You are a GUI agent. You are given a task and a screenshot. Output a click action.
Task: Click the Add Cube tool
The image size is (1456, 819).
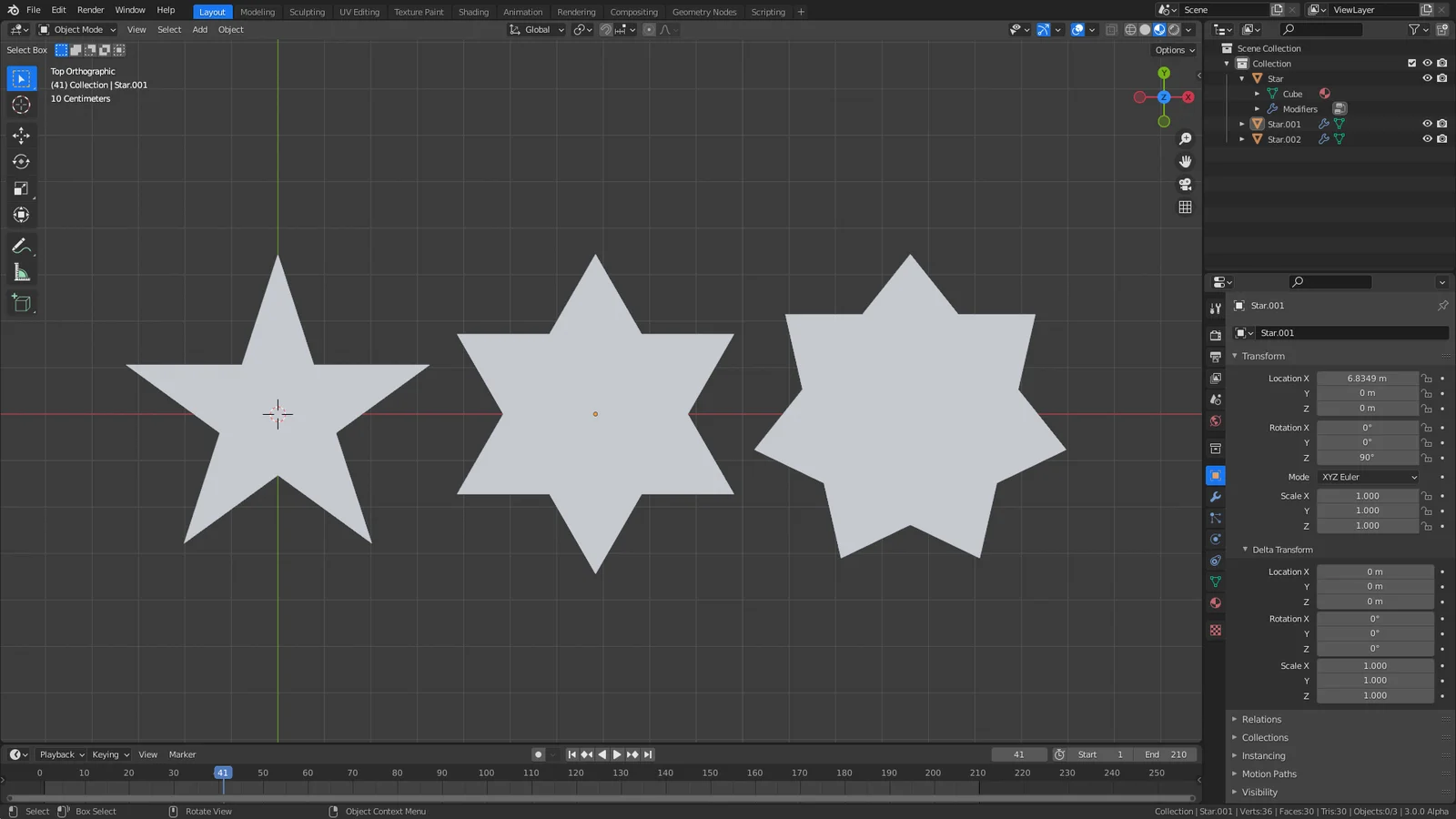click(21, 304)
